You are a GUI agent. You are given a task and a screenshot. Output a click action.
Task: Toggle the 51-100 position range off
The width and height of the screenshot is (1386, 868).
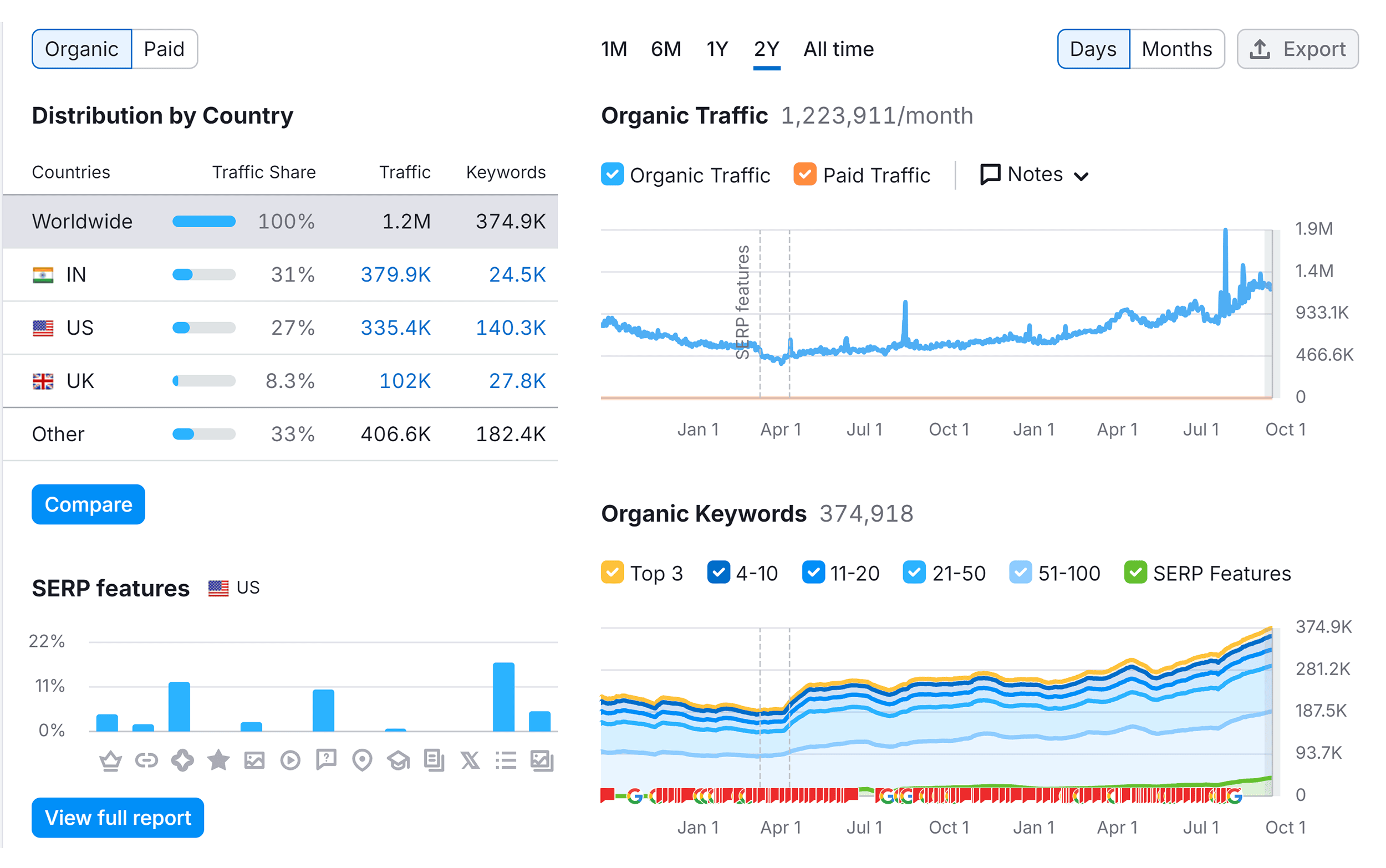coord(1021,573)
